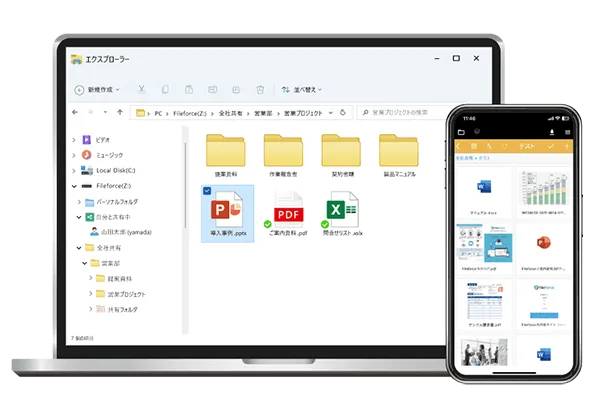Viewport: 600px width, 407px height.
Task: Click the 営業プロジェクトの検索 search field
Action: coord(400,112)
